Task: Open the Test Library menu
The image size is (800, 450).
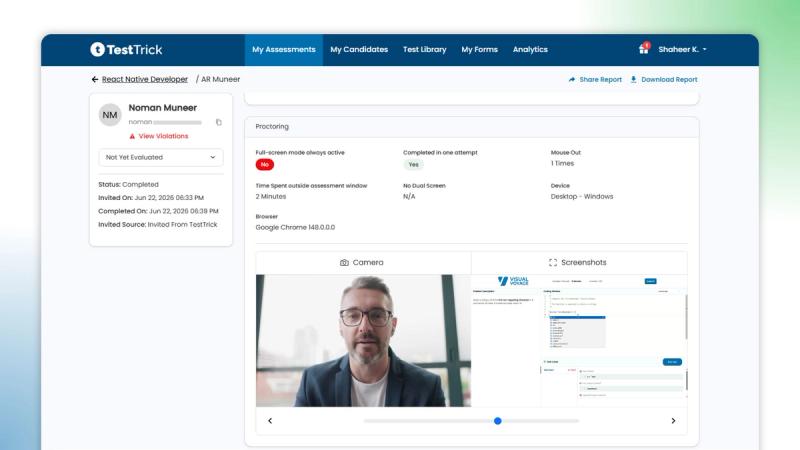Action: 424,49
